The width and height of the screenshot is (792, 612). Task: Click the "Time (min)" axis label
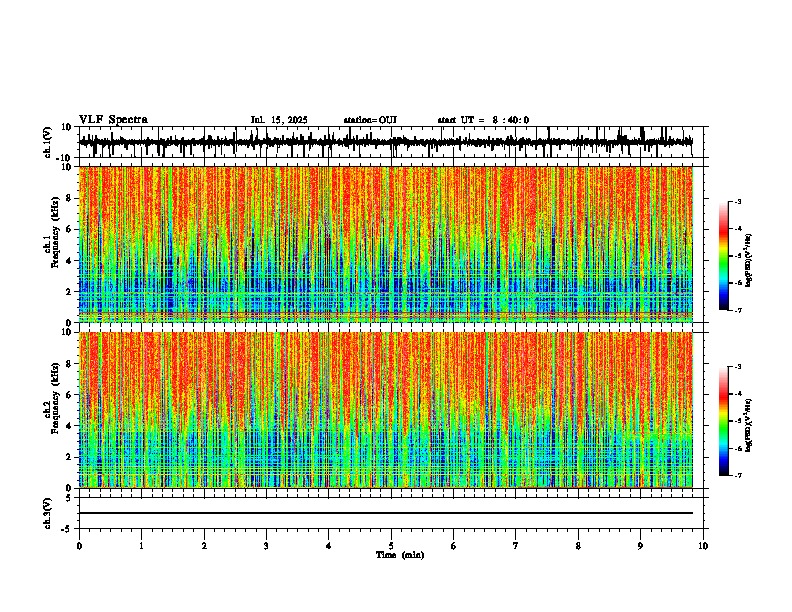click(400, 555)
